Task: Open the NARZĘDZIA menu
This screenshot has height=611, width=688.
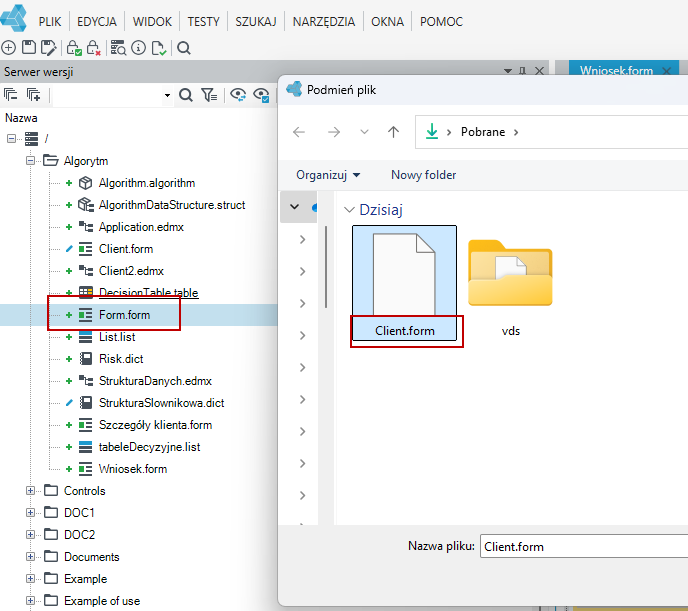Action: pos(324,21)
